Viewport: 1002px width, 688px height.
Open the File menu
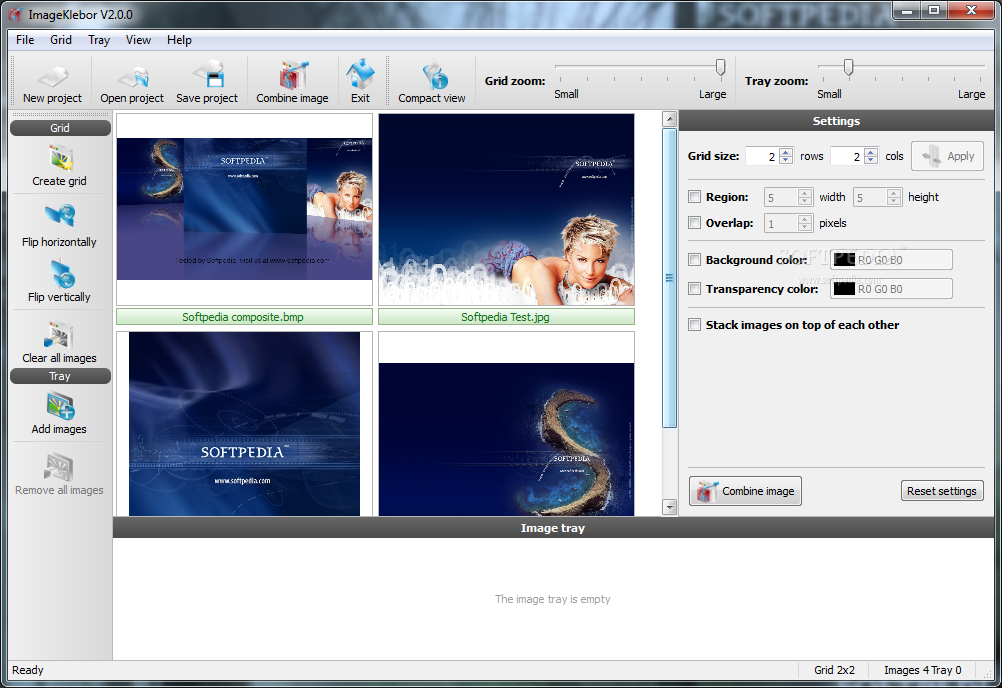pyautogui.click(x=25, y=40)
